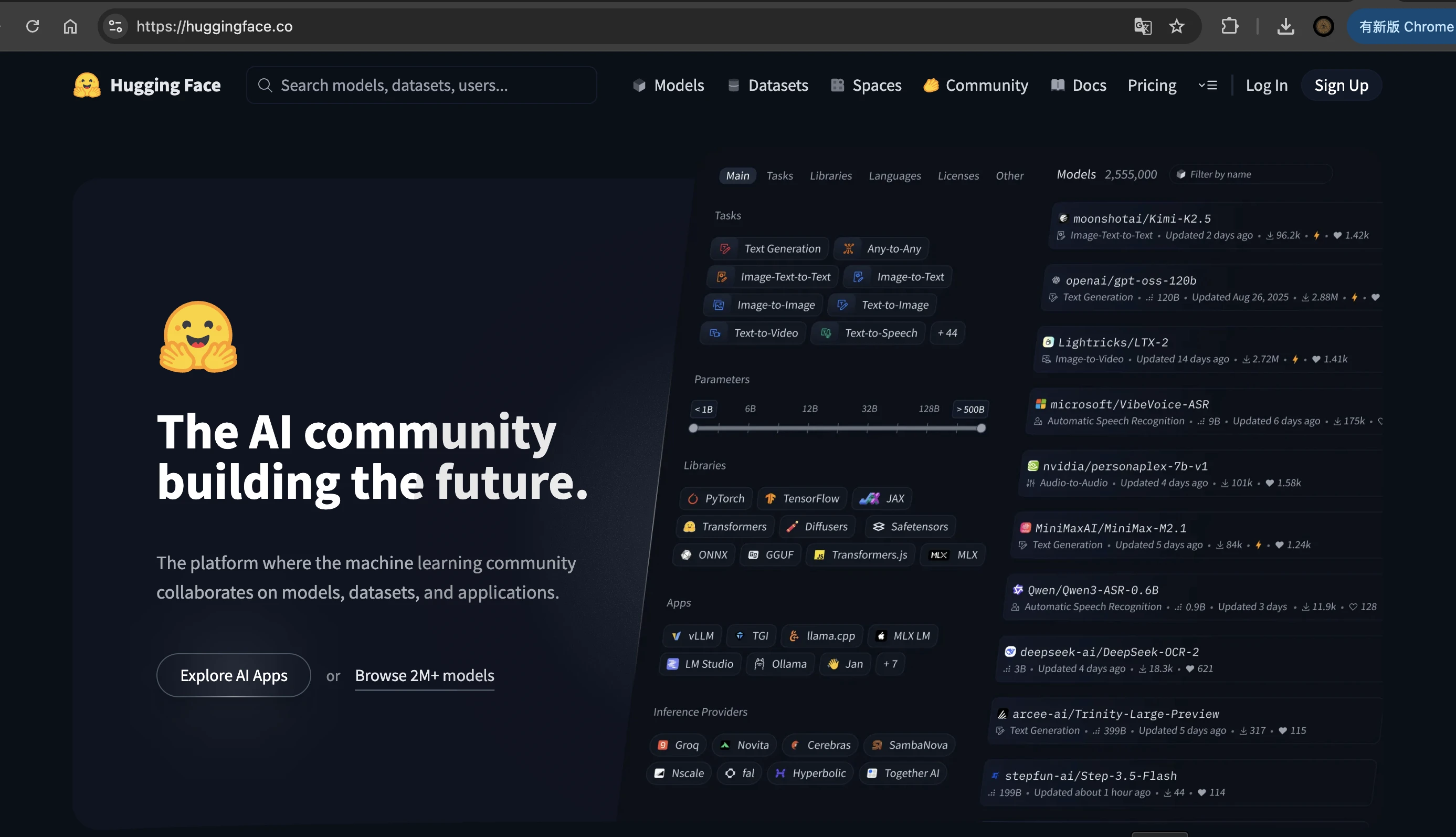Toggle the PyTorch library filter
Image resolution: width=1456 pixels, height=837 pixels.
click(716, 498)
